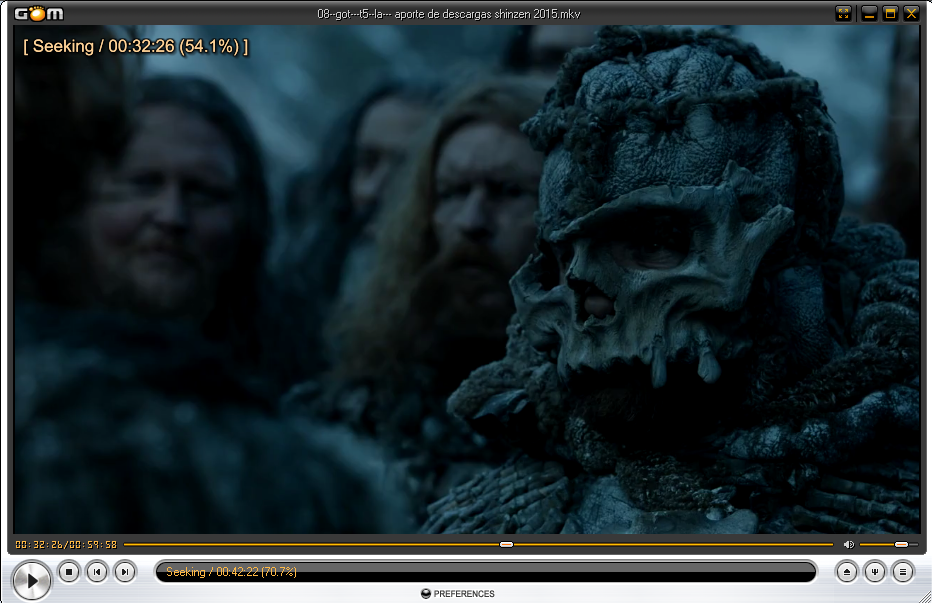The height and width of the screenshot is (603, 932).
Task: Click the seek bar position handle
Action: (x=506, y=544)
